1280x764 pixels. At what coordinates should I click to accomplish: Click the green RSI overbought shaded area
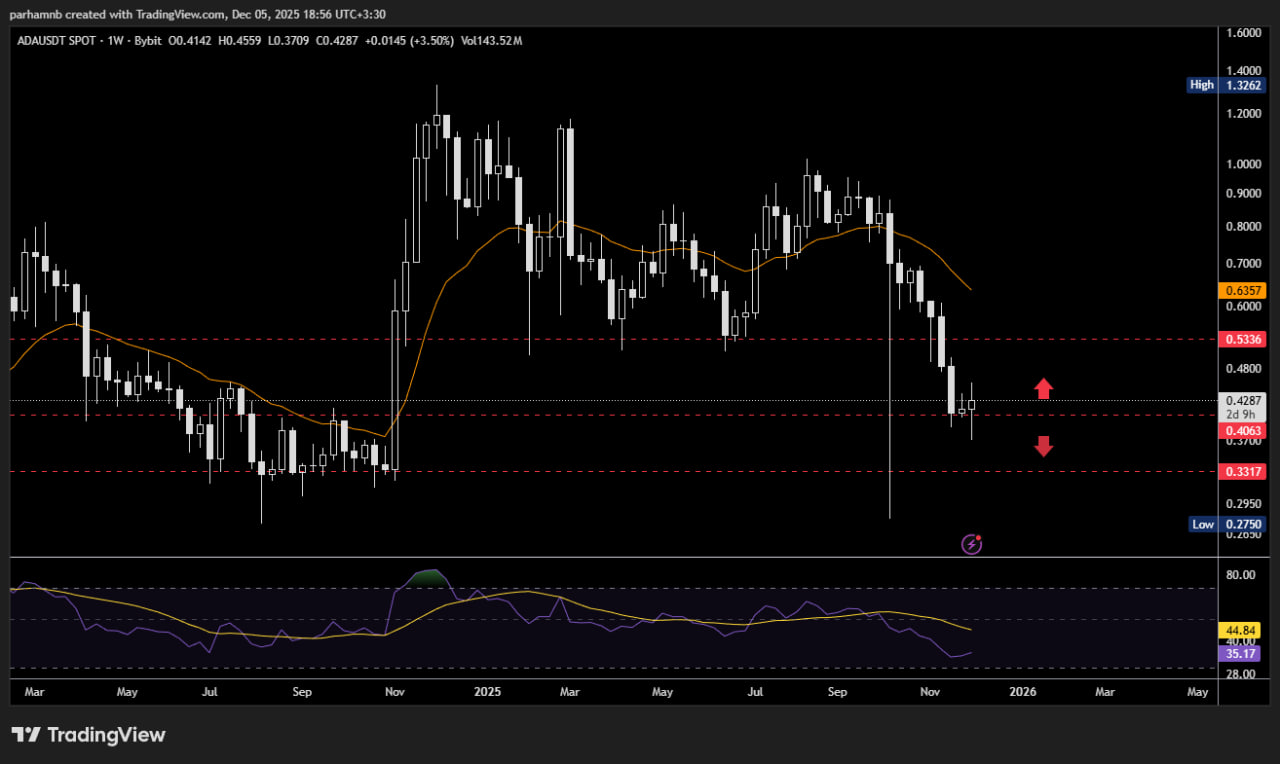click(x=427, y=577)
